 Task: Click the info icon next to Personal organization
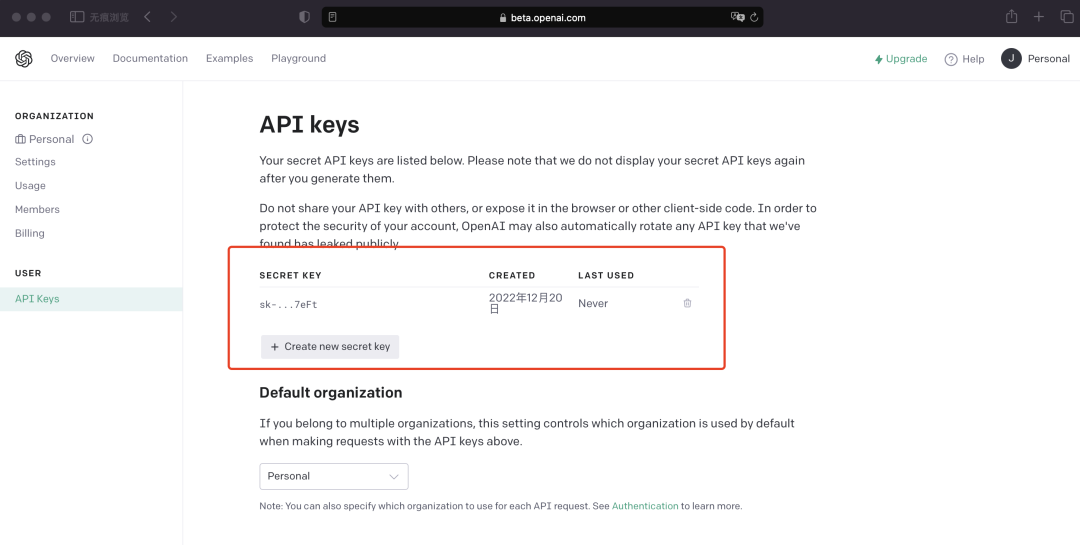pyautogui.click(x=87, y=139)
